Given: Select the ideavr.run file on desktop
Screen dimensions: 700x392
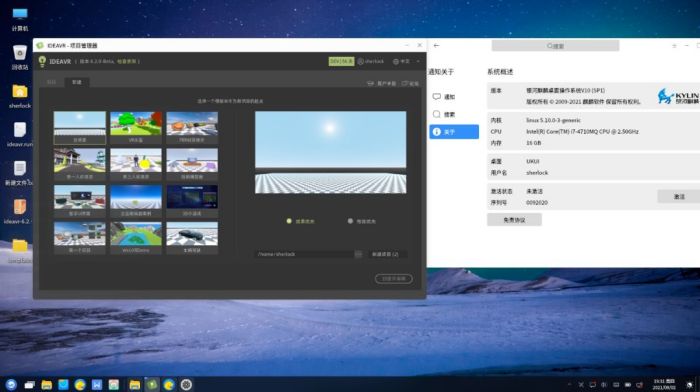Looking at the screenshot, I should pyautogui.click(x=20, y=134).
